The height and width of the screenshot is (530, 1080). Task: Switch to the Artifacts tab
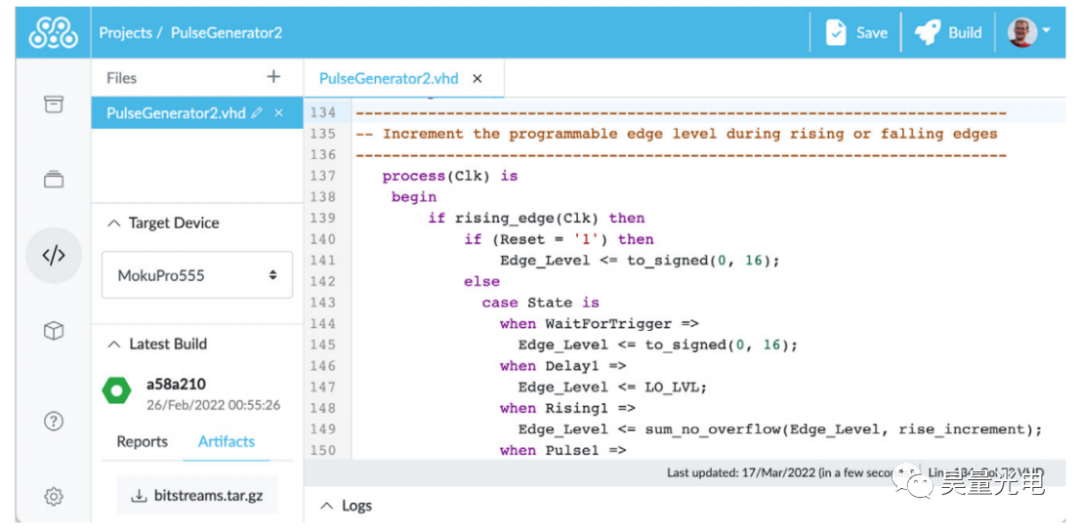pyautogui.click(x=227, y=442)
